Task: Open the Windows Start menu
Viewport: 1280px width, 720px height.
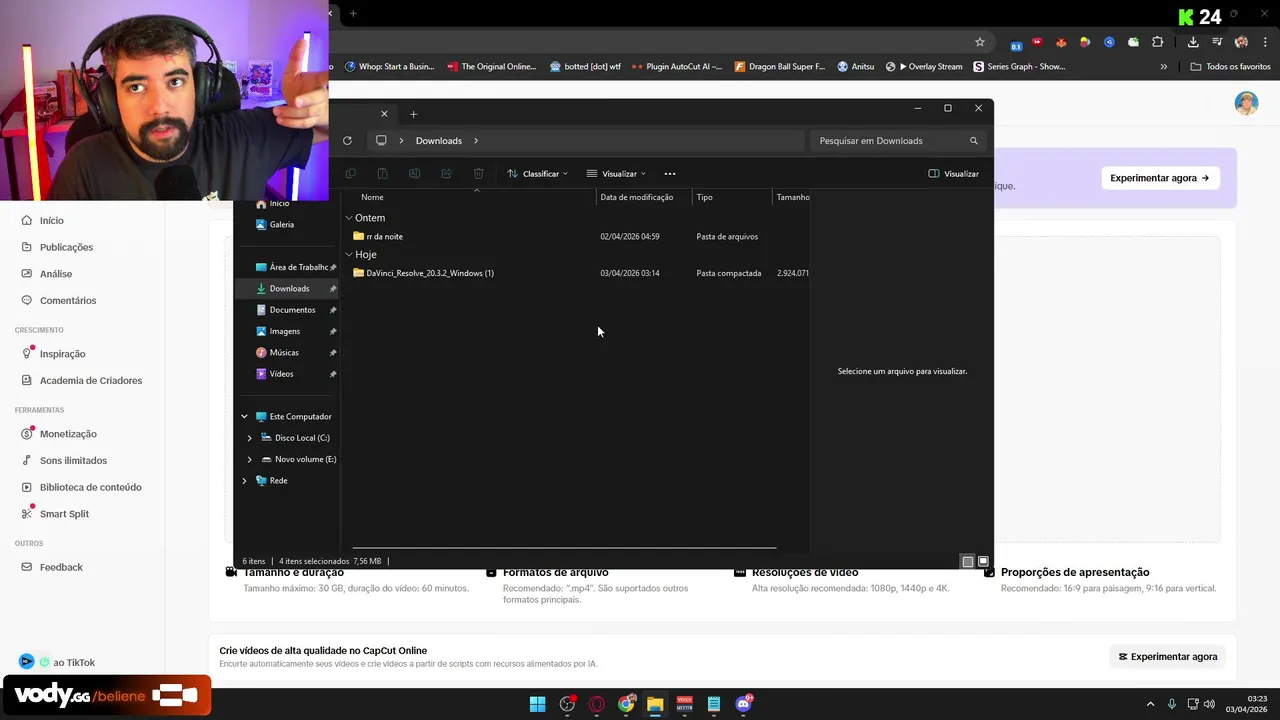Action: click(x=537, y=704)
